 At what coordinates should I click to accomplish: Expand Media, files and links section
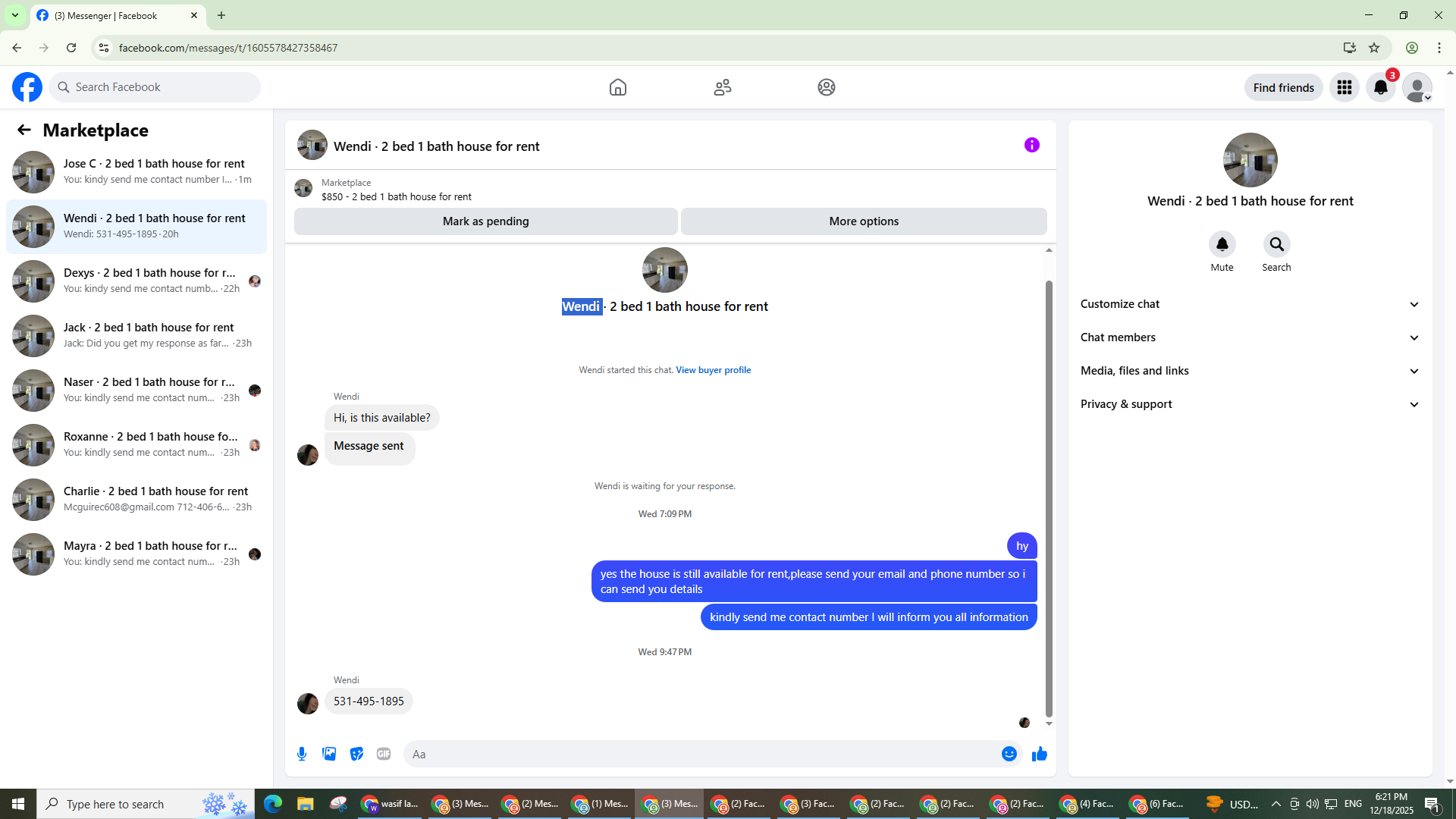pyautogui.click(x=1250, y=371)
